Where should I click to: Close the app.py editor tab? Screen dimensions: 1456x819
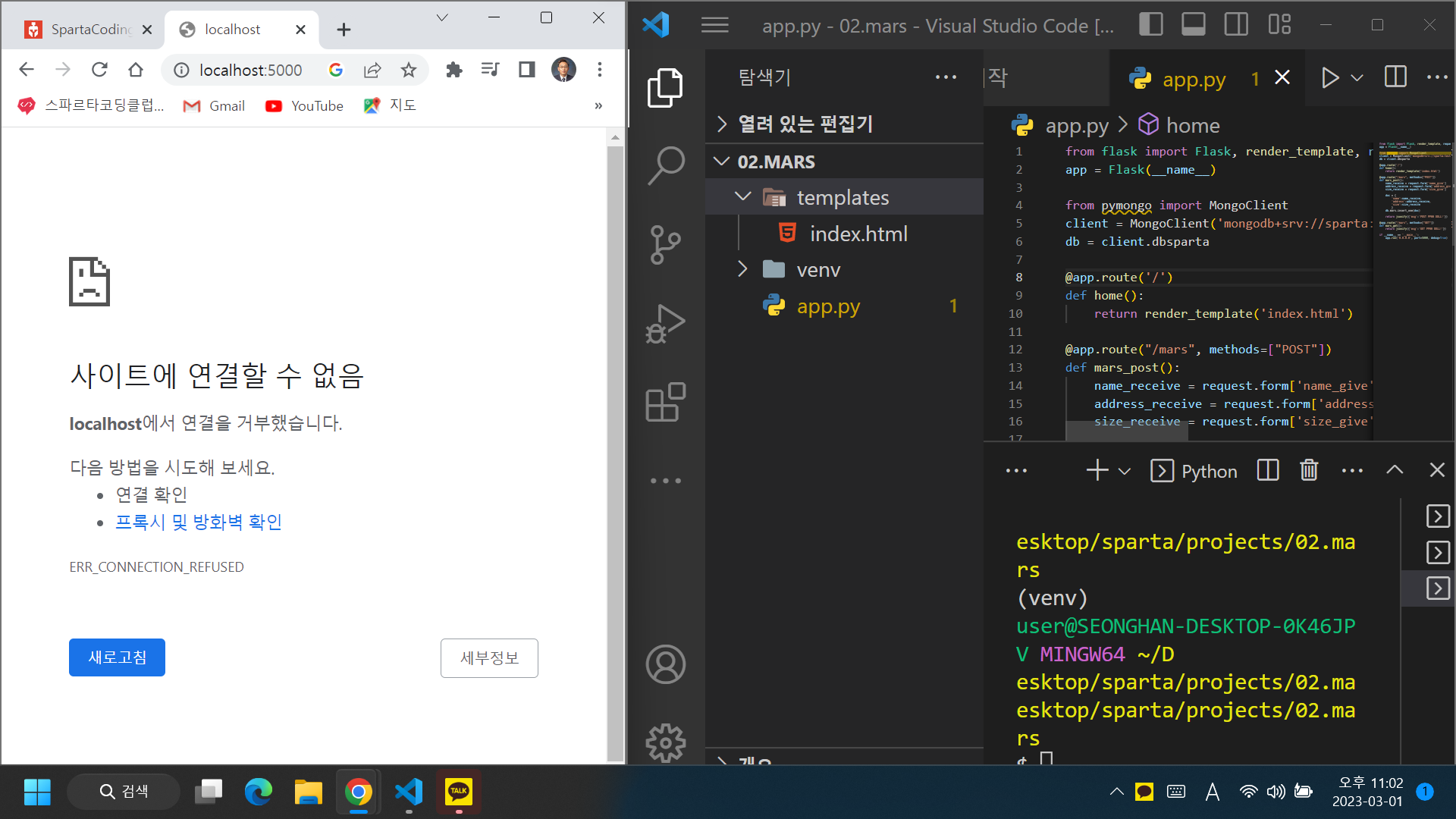(x=1282, y=77)
